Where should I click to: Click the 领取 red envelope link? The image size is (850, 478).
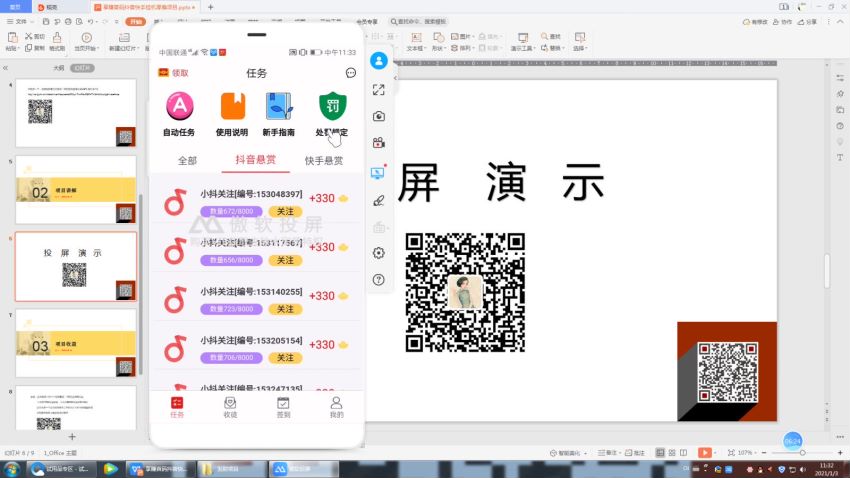[173, 73]
